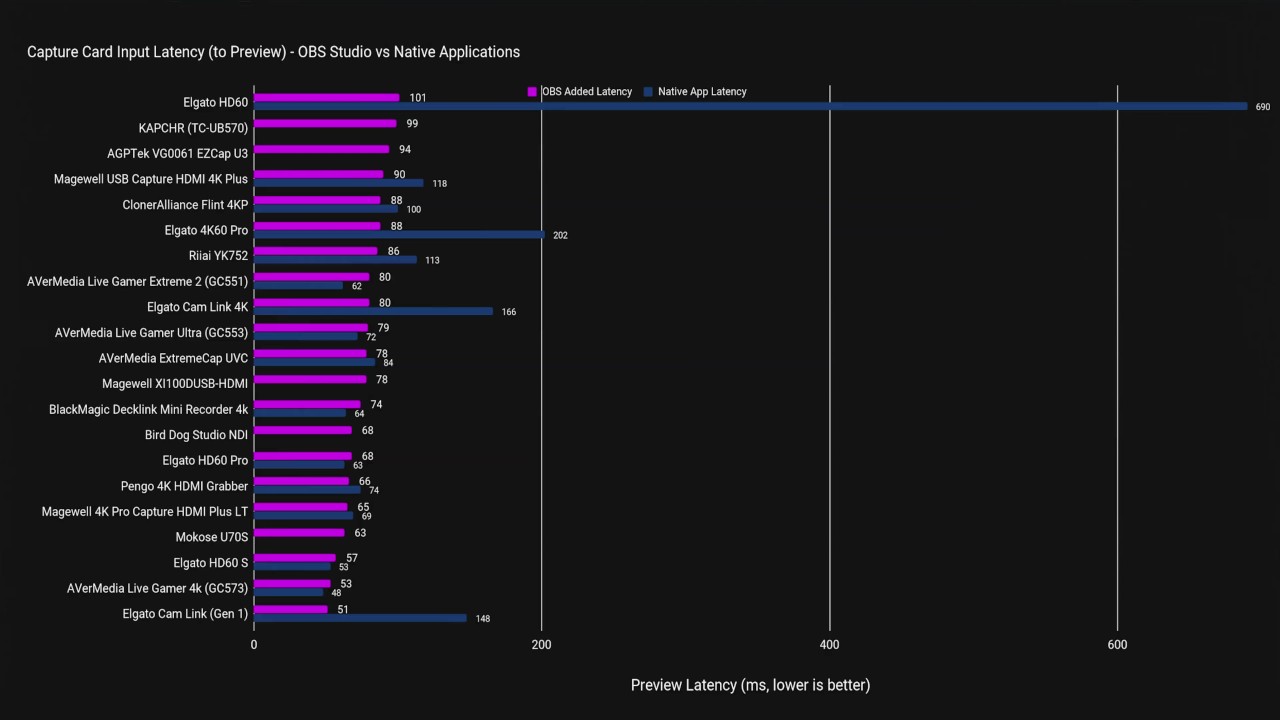1280x720 pixels.
Task: Click the 400 tick on the x-axis
Action: 829,645
